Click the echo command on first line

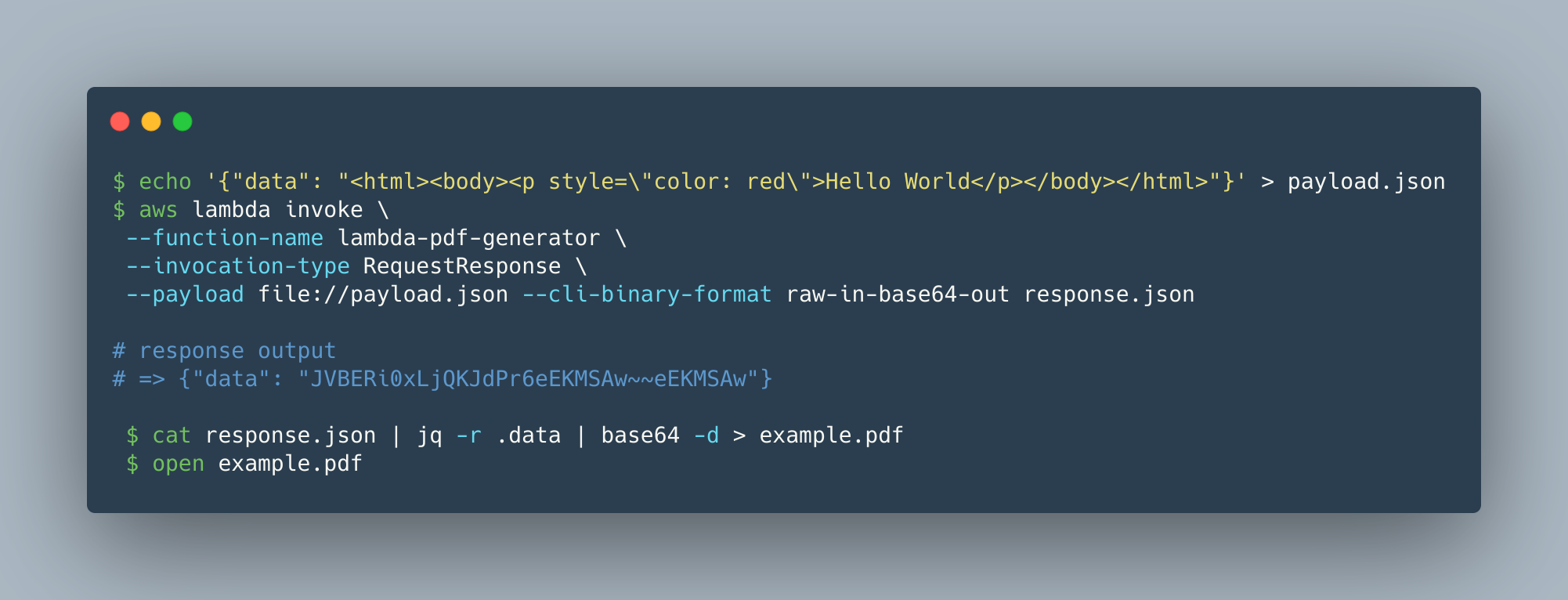pyautogui.click(x=165, y=182)
